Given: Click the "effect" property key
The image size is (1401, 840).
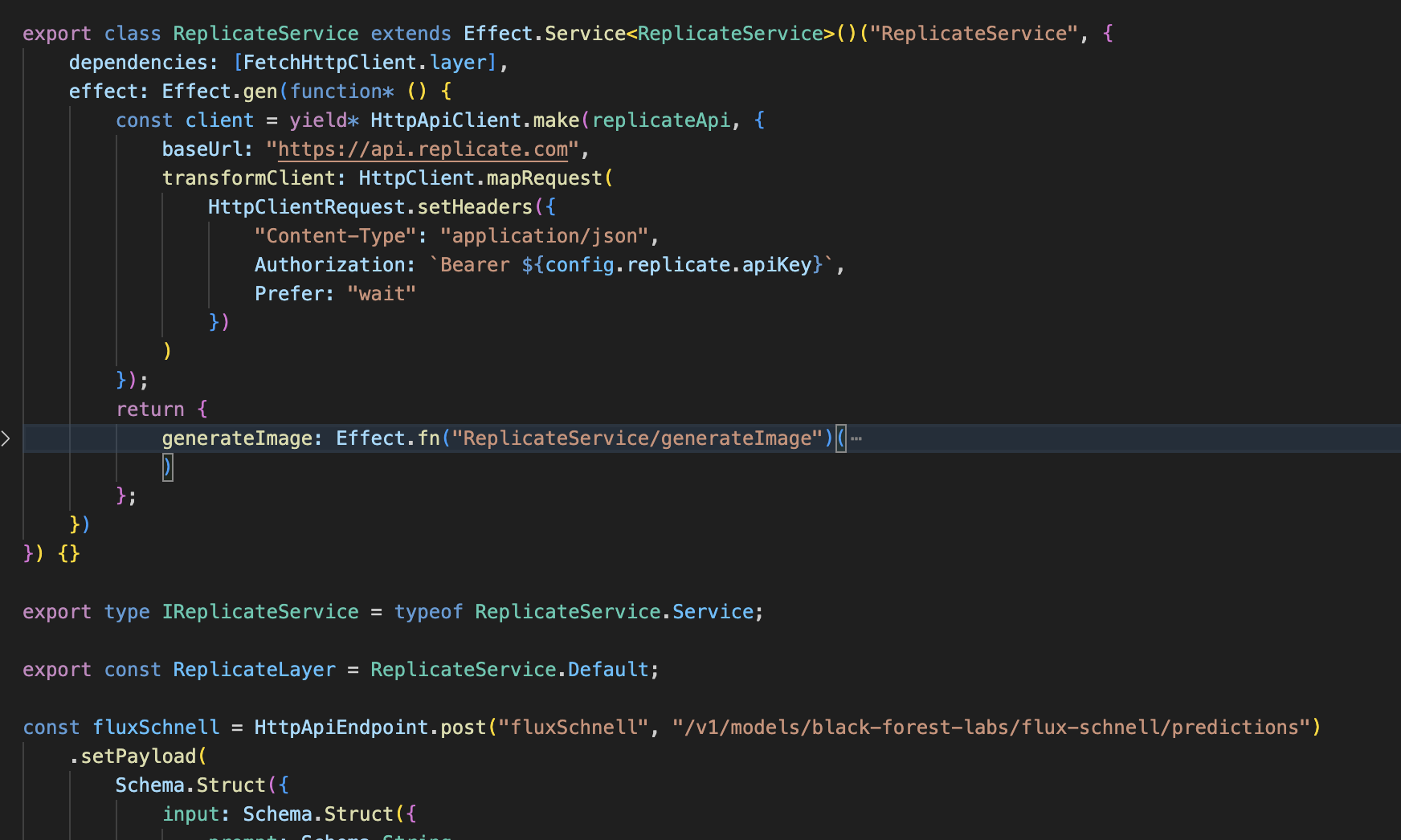Looking at the screenshot, I should (104, 92).
